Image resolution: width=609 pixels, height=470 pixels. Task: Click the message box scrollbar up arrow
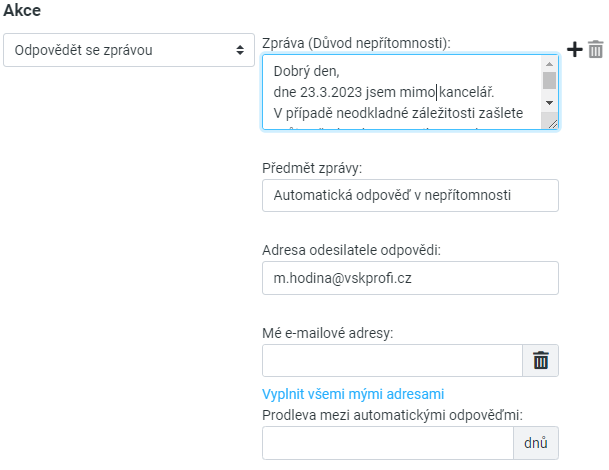tap(549, 63)
